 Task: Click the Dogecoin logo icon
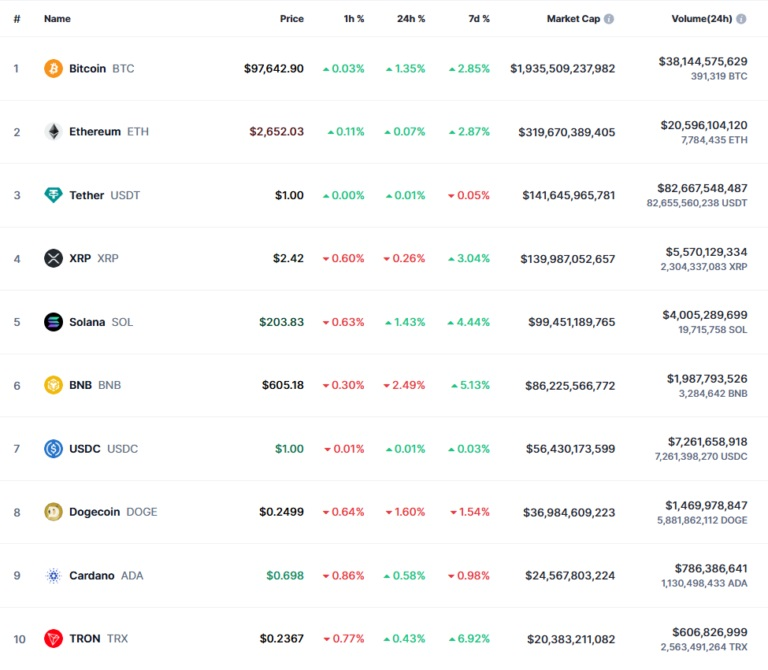click(x=53, y=512)
